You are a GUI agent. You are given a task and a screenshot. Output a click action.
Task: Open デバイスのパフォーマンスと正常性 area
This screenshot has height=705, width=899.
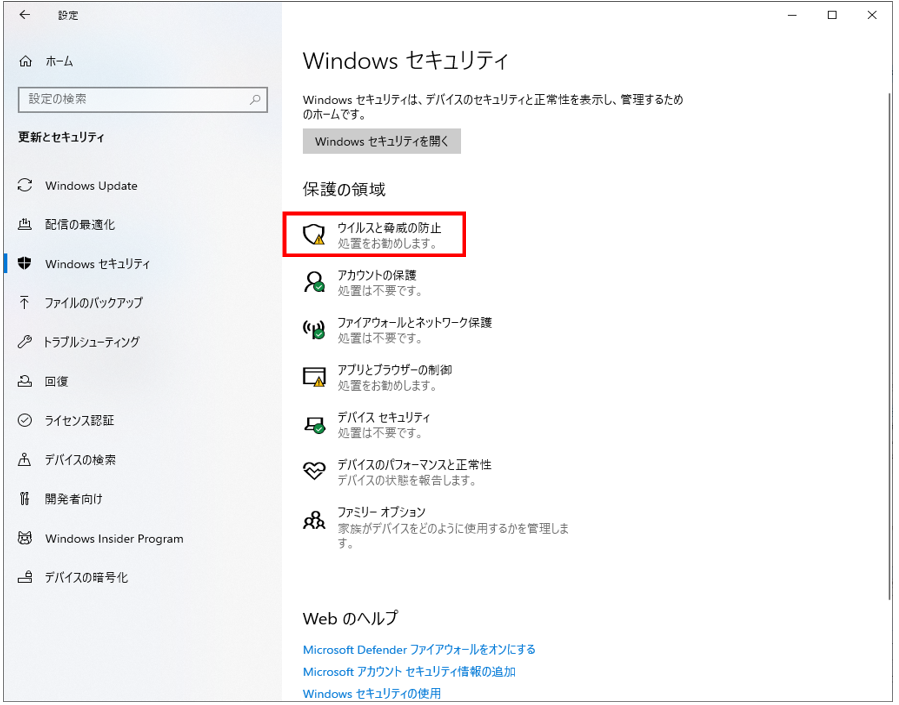[x=397, y=472]
